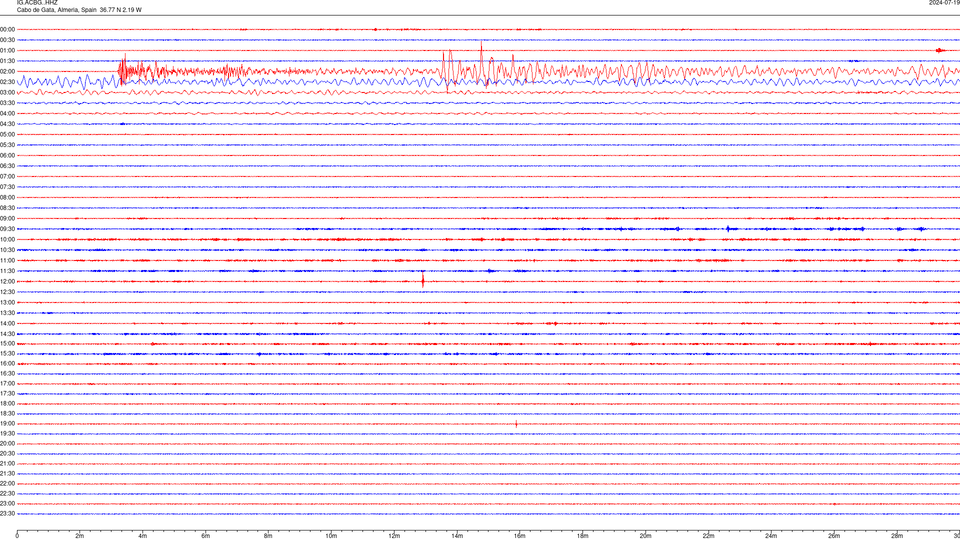This screenshot has height=540, width=960.
Task: Click the '08:00' trace time label
Action: click(x=7, y=197)
